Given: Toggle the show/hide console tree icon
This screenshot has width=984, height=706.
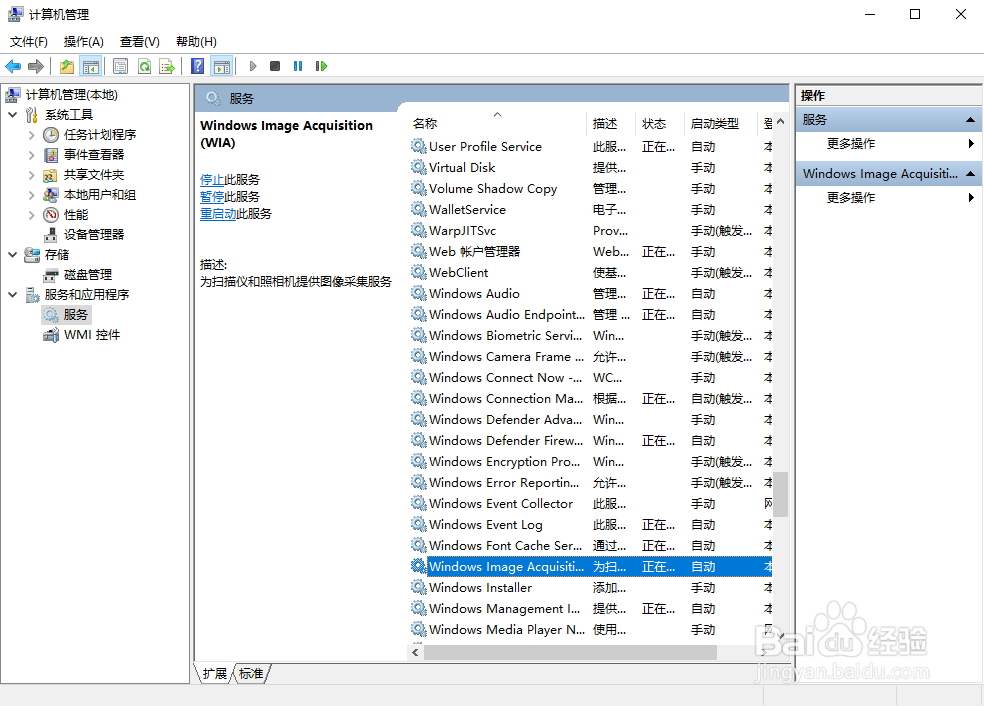Looking at the screenshot, I should [x=91, y=66].
